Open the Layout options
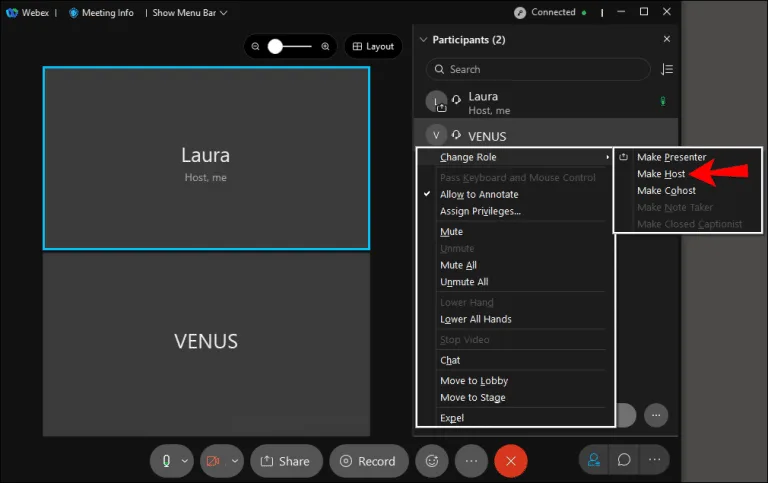Image resolution: width=768 pixels, height=483 pixels. point(373,47)
